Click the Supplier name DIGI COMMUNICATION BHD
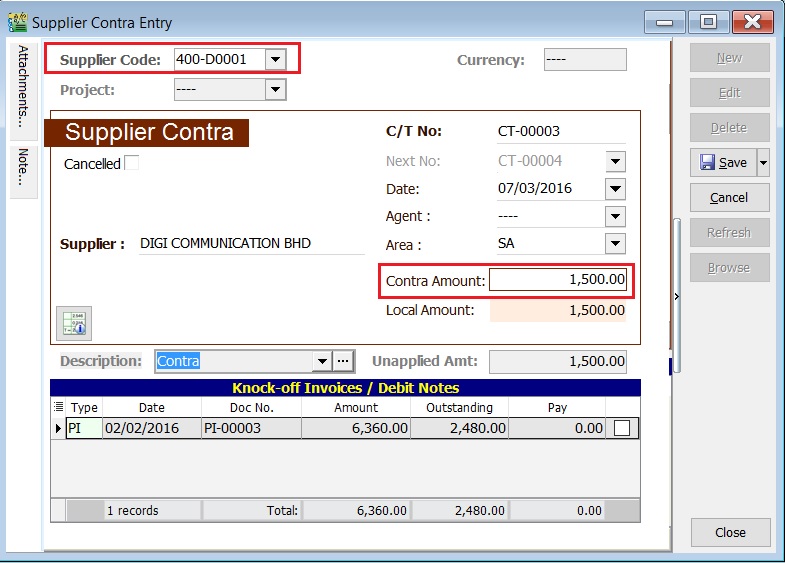Viewport: 785px width, 563px height. pyautogui.click(x=225, y=243)
